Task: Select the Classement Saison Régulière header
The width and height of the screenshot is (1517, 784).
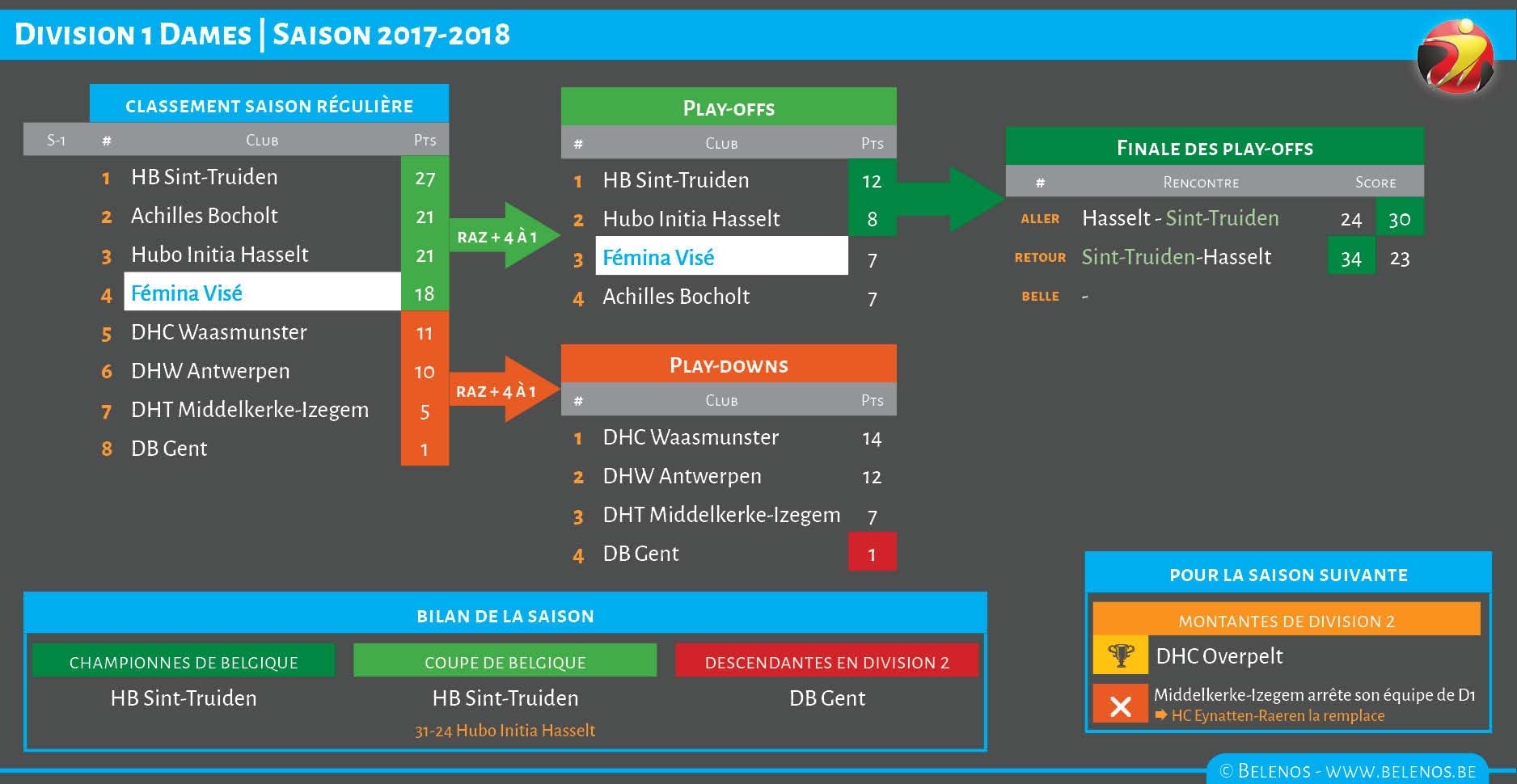Action: tap(268, 105)
